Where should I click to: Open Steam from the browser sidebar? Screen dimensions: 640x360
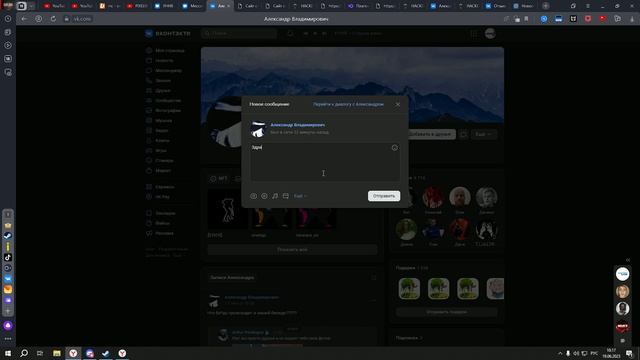8,236
